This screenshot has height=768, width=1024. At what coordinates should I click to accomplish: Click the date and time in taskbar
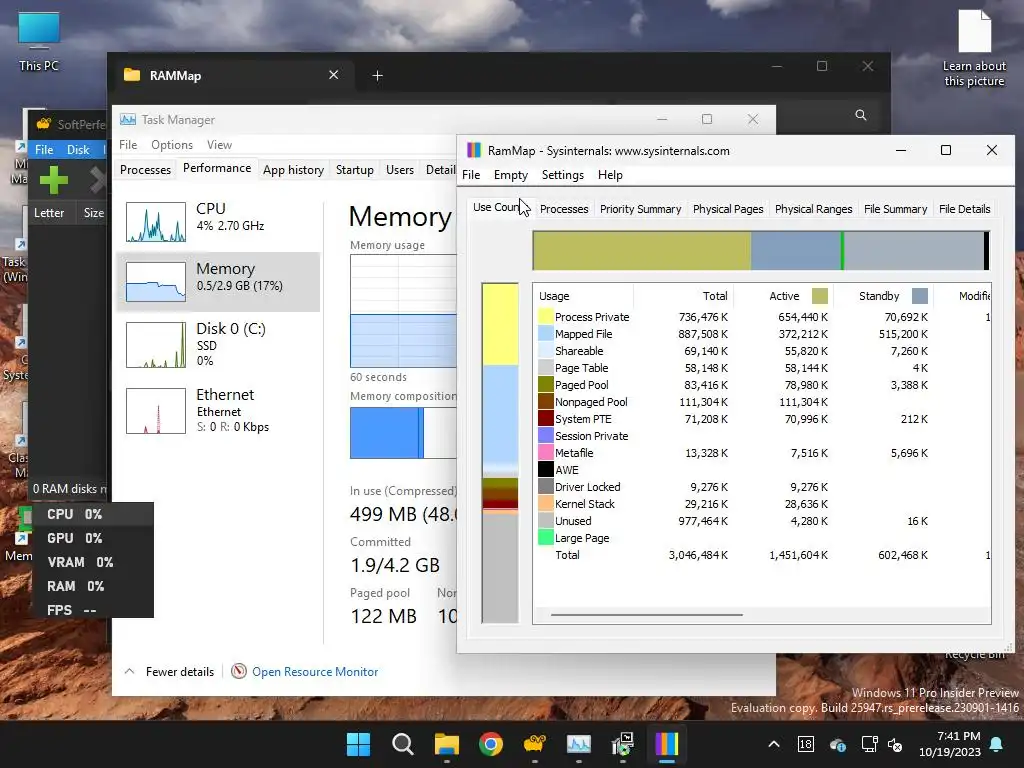(950, 744)
